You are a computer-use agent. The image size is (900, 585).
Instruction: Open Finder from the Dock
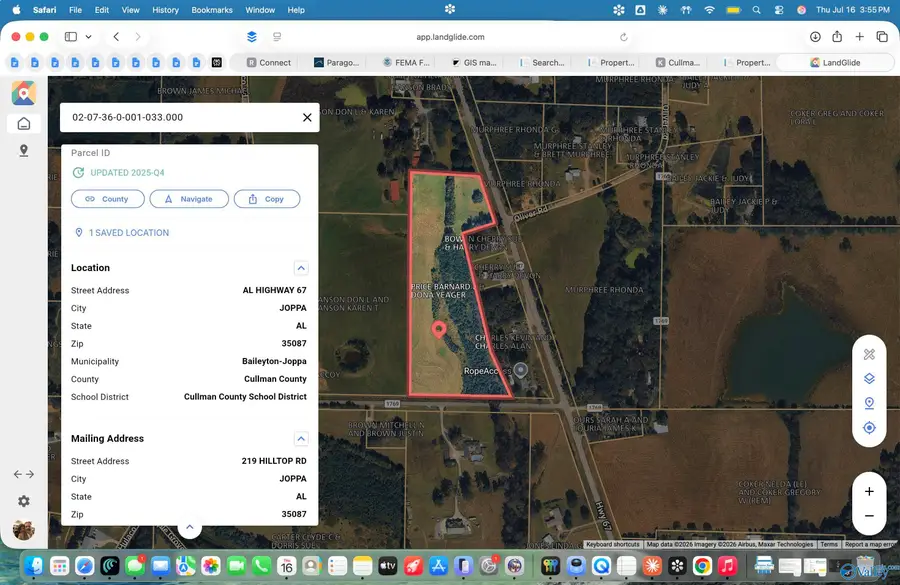coord(34,566)
